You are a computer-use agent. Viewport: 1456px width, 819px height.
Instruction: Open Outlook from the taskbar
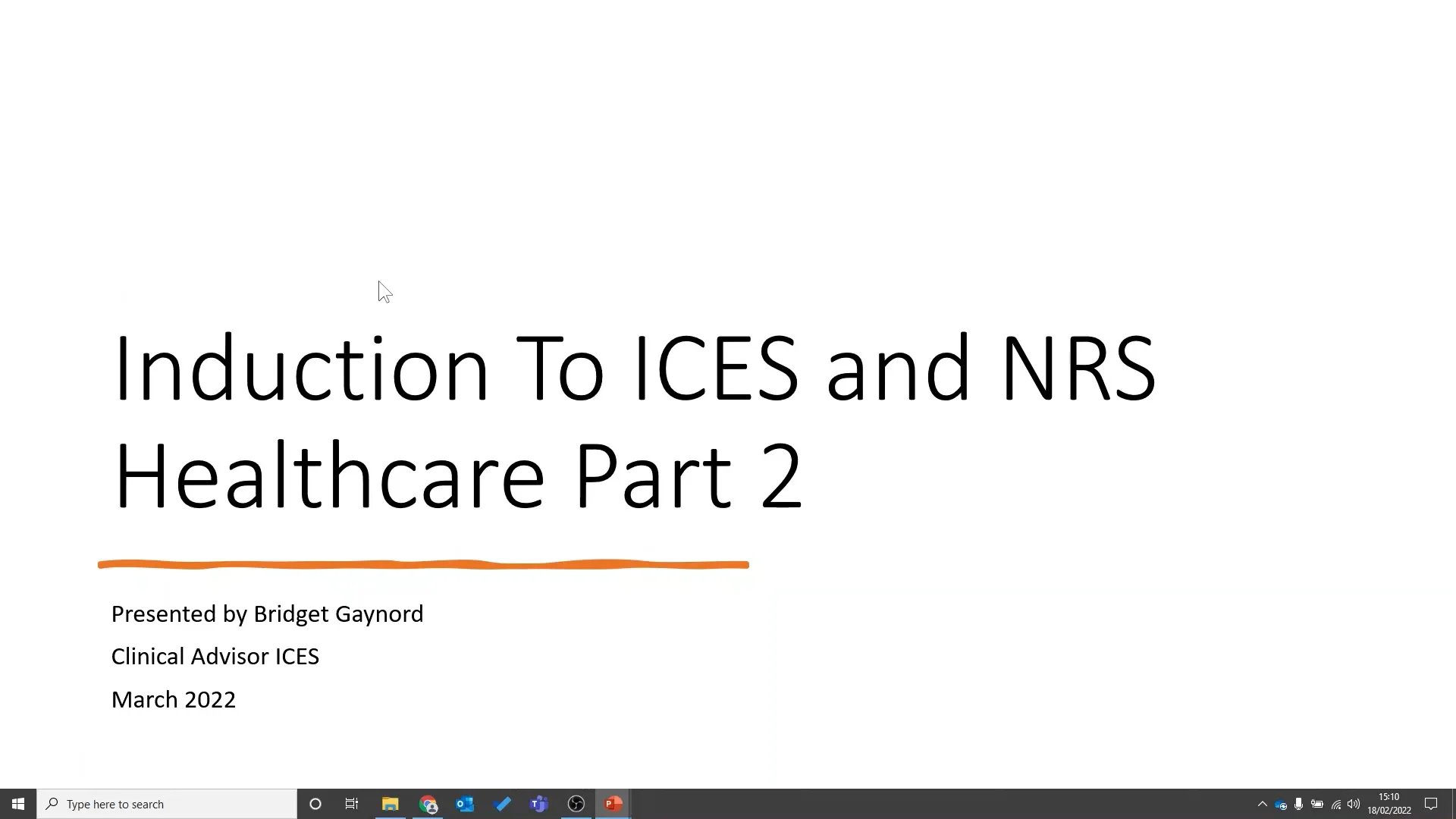pos(465,804)
